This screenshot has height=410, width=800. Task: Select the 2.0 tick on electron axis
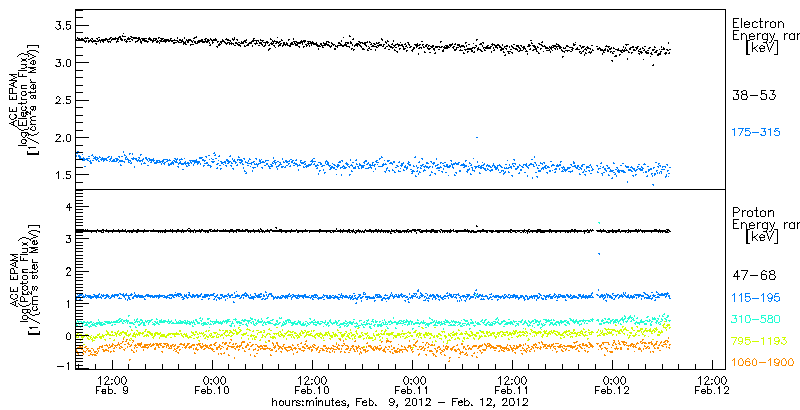(61, 137)
